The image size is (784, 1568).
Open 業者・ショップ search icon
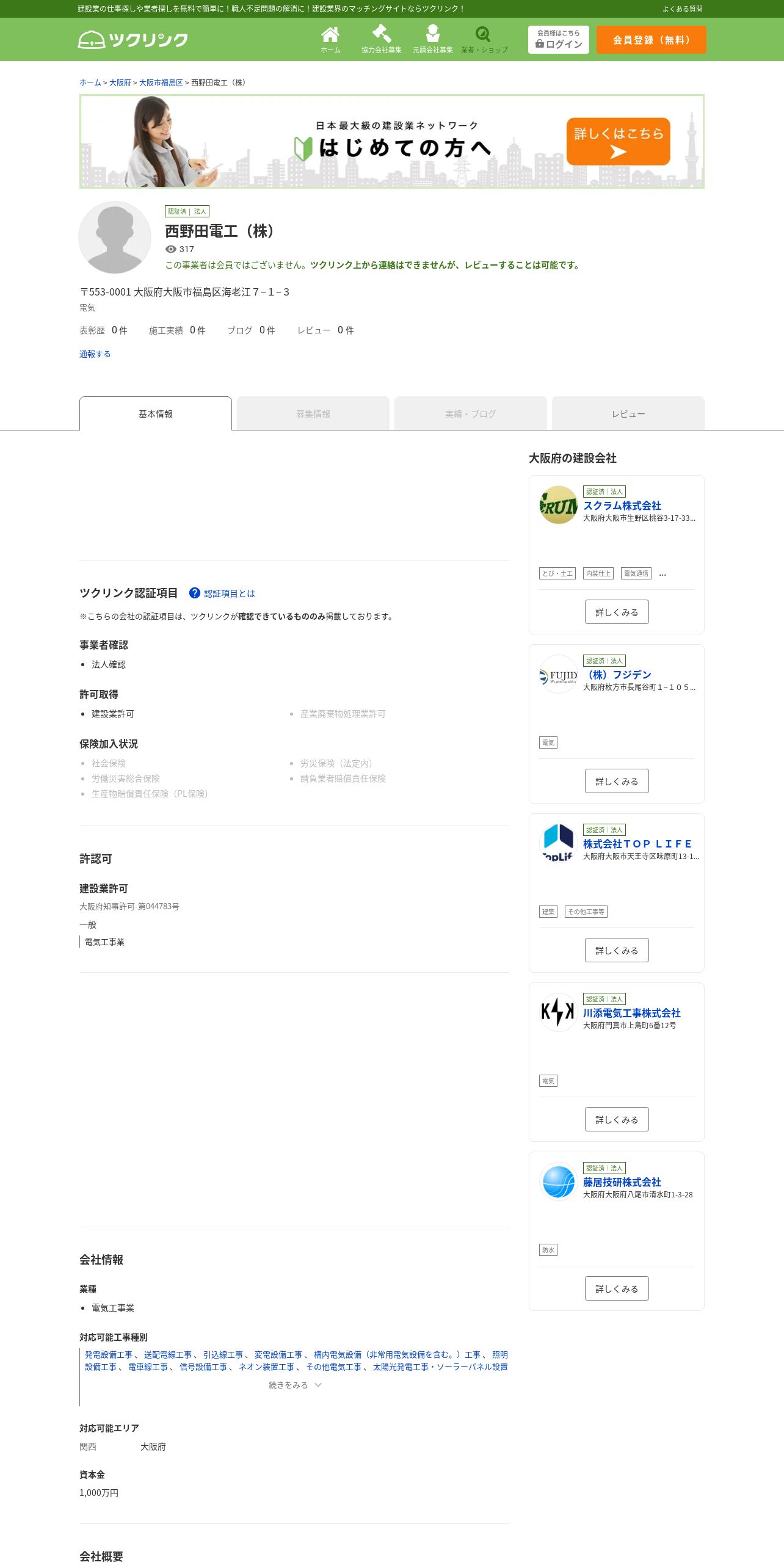pyautogui.click(x=484, y=40)
